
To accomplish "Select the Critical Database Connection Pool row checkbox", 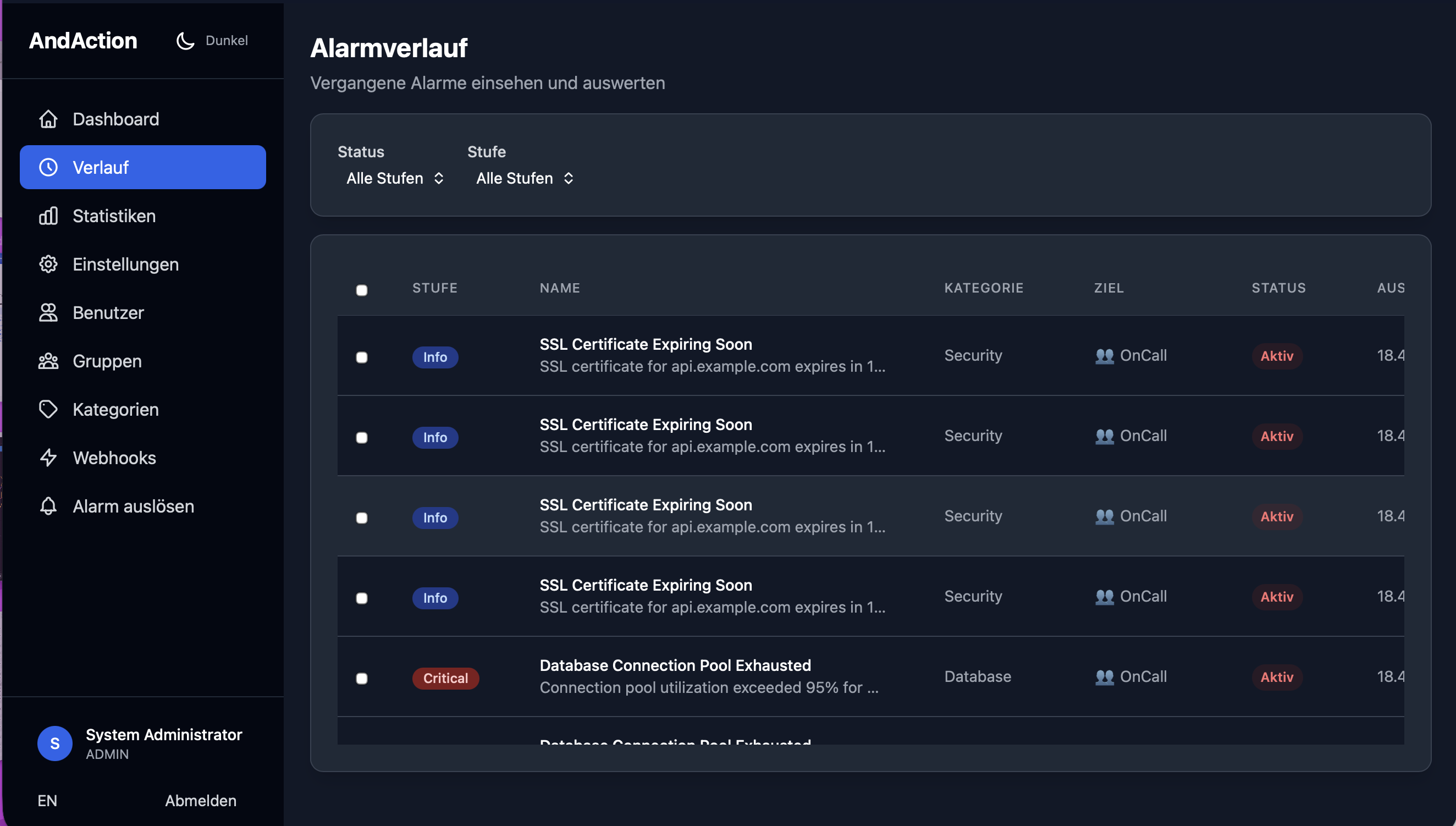I will click(361, 679).
